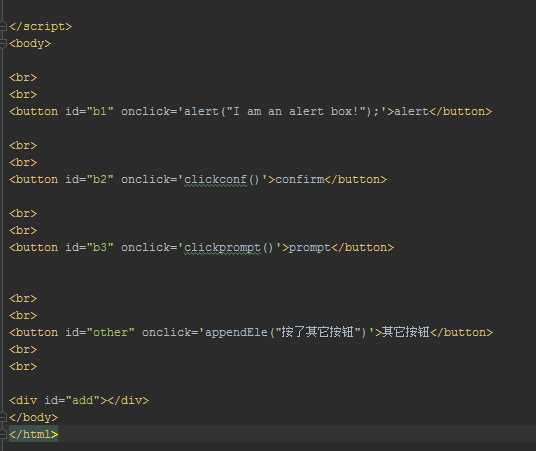The image size is (536, 451).
Task: Click the </button> closing tag on the b2 line
Action: tap(356, 180)
